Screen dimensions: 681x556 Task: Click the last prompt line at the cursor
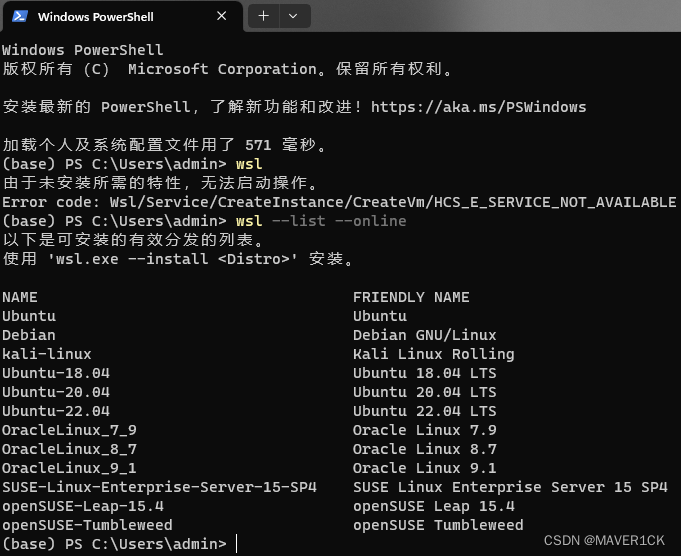tap(120, 544)
